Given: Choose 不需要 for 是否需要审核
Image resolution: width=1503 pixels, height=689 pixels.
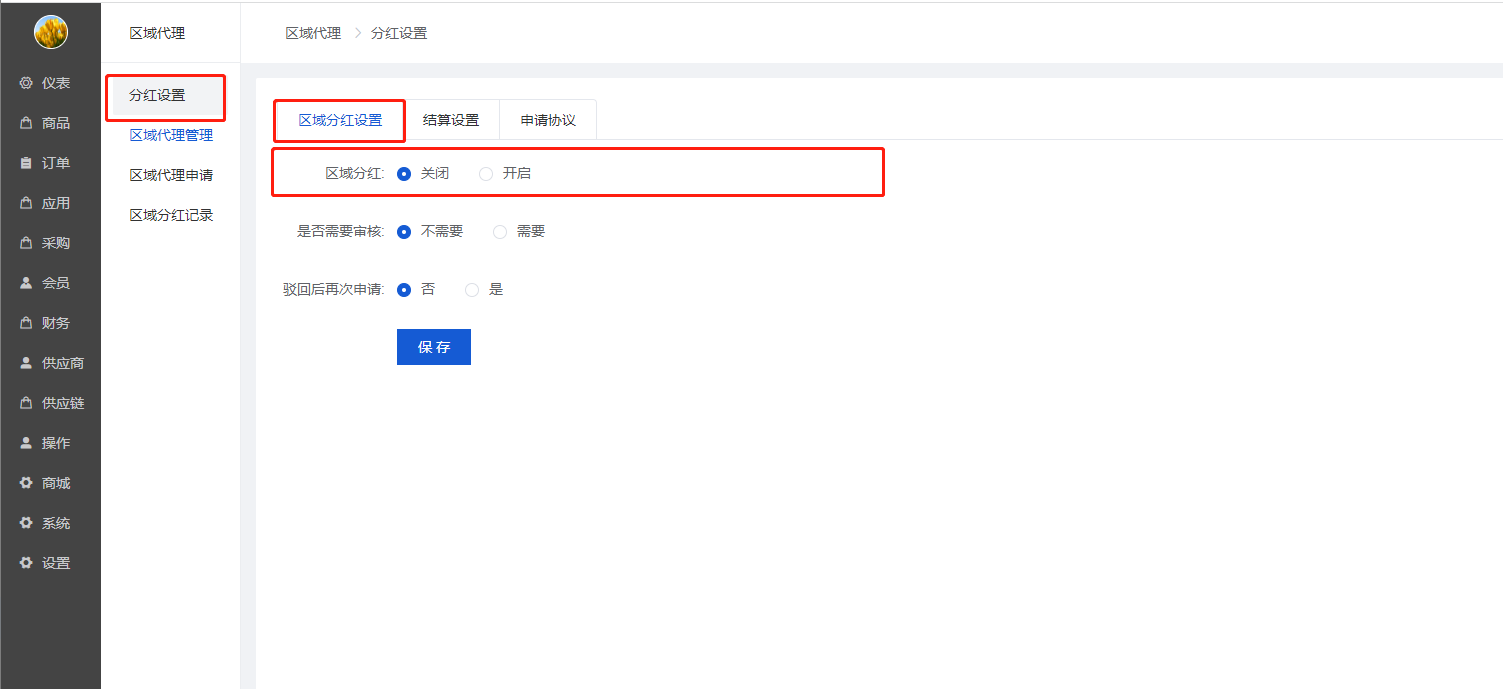Looking at the screenshot, I should [x=404, y=232].
